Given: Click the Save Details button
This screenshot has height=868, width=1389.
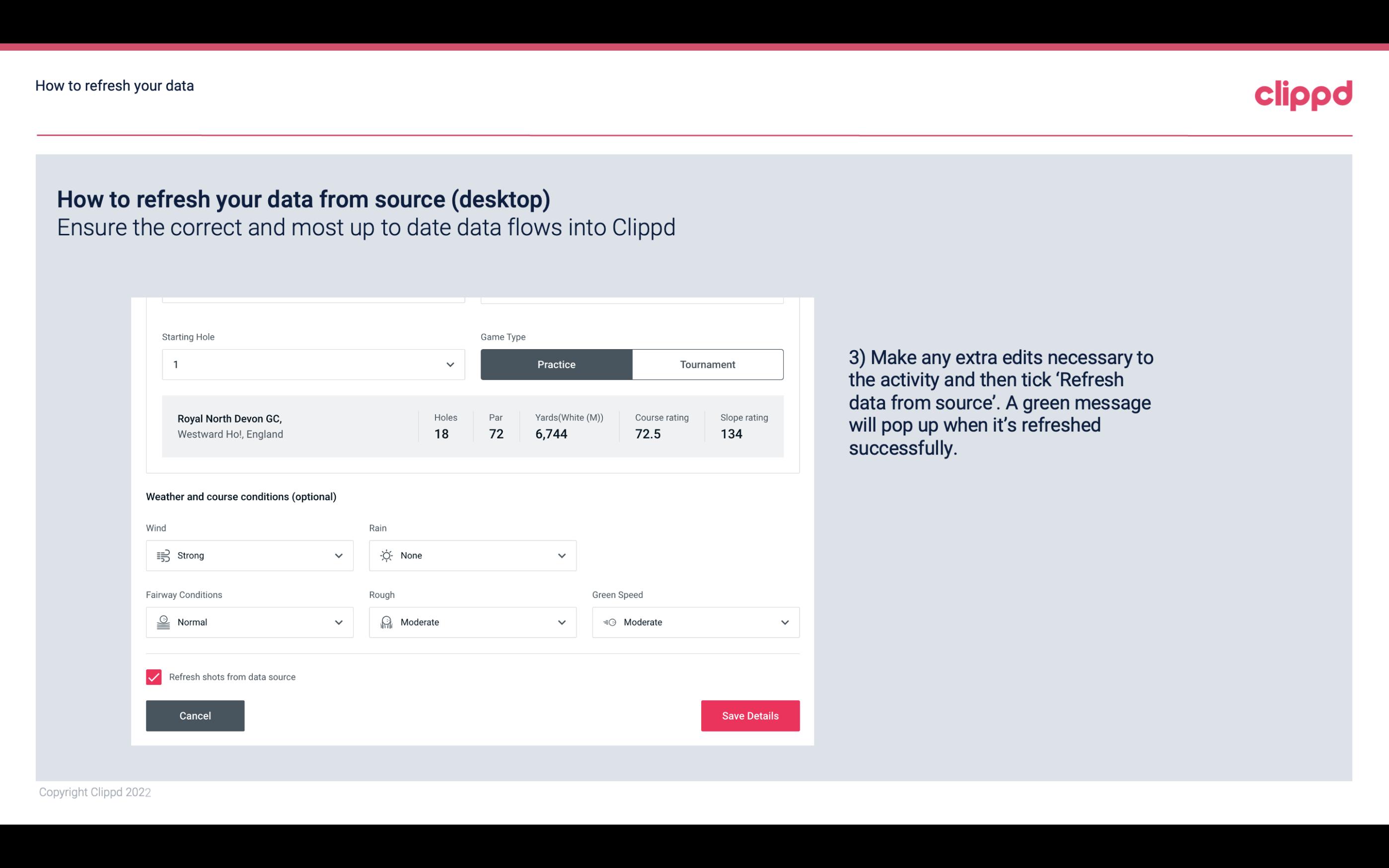Looking at the screenshot, I should point(750,715).
